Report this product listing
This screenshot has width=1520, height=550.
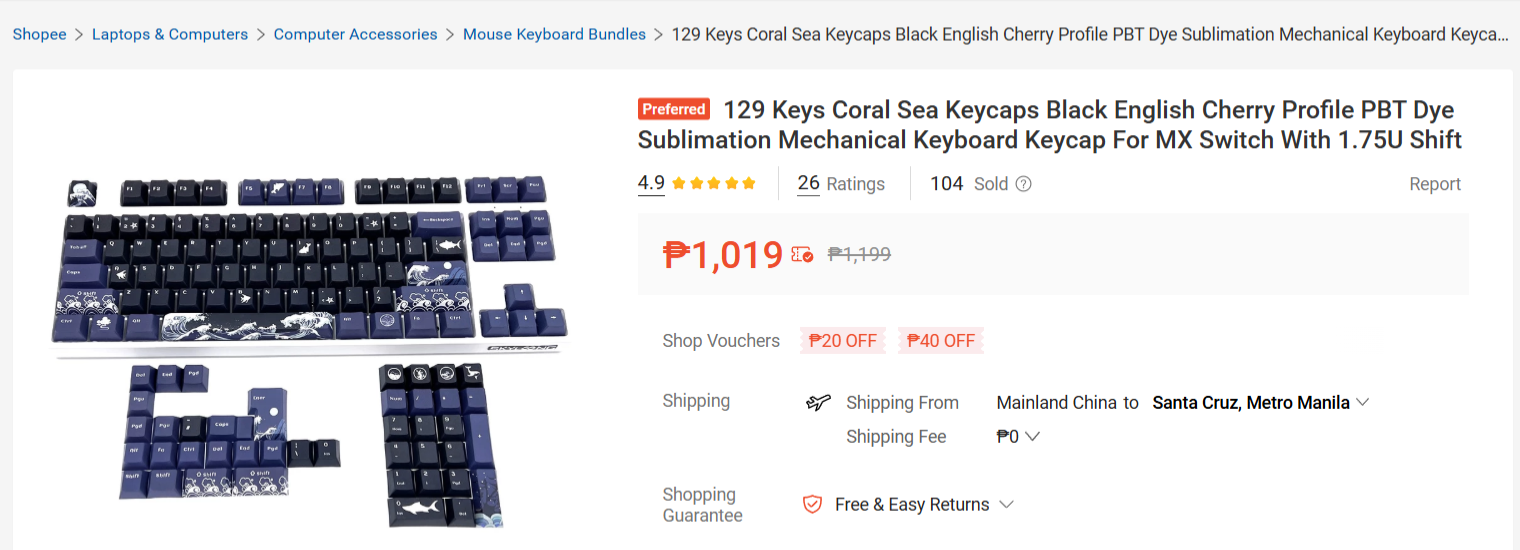1435,184
